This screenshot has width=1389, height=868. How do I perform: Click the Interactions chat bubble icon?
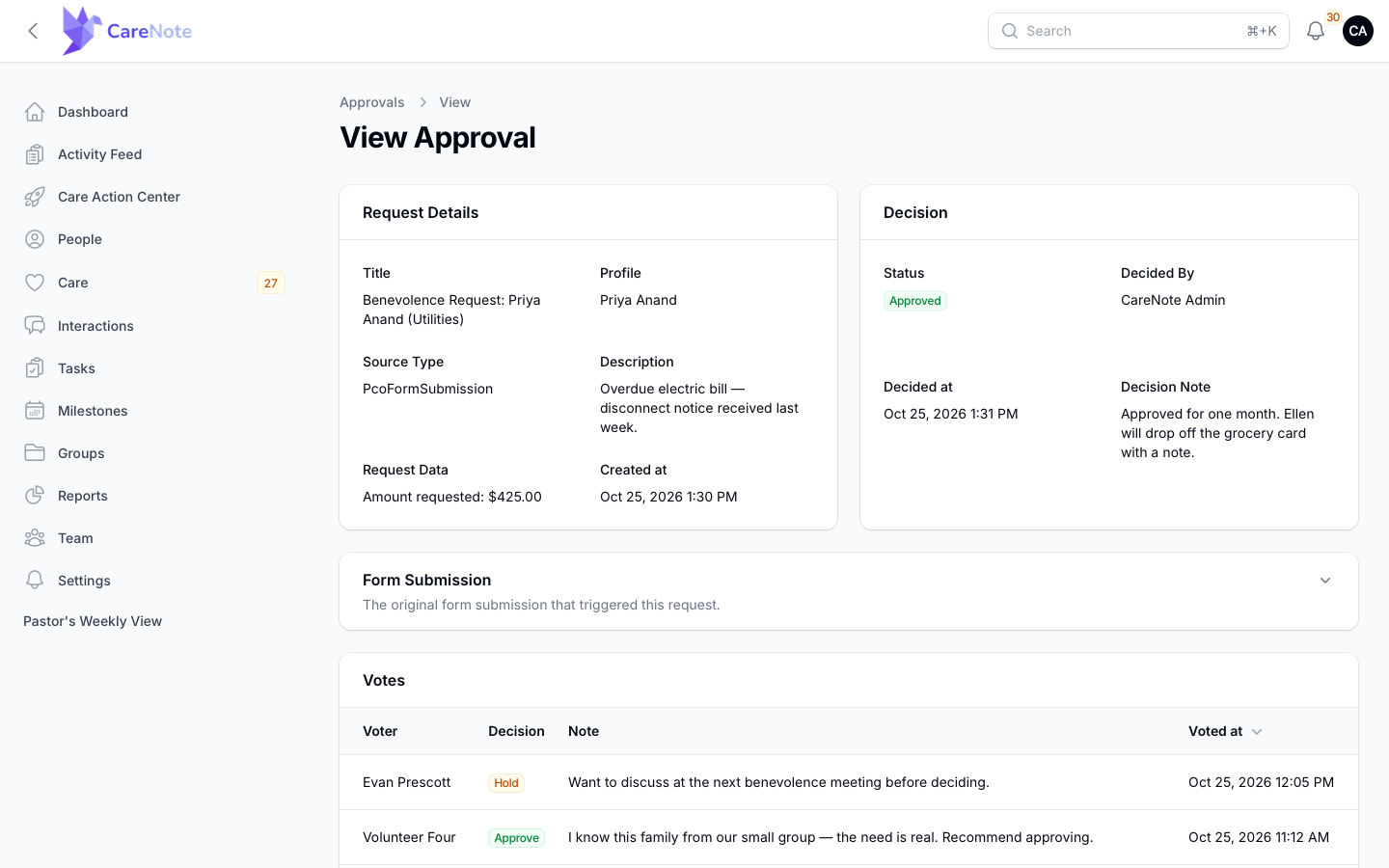click(x=35, y=326)
